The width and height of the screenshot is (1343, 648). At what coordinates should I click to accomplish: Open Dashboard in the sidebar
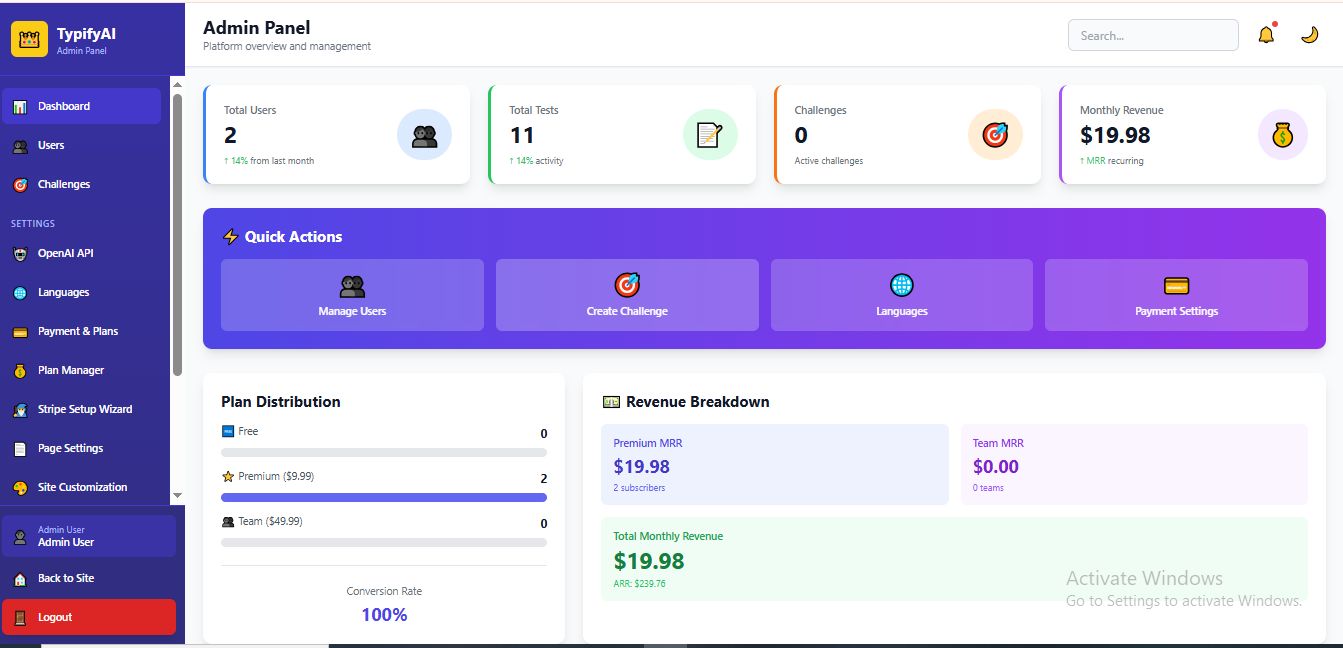pyautogui.click(x=81, y=106)
